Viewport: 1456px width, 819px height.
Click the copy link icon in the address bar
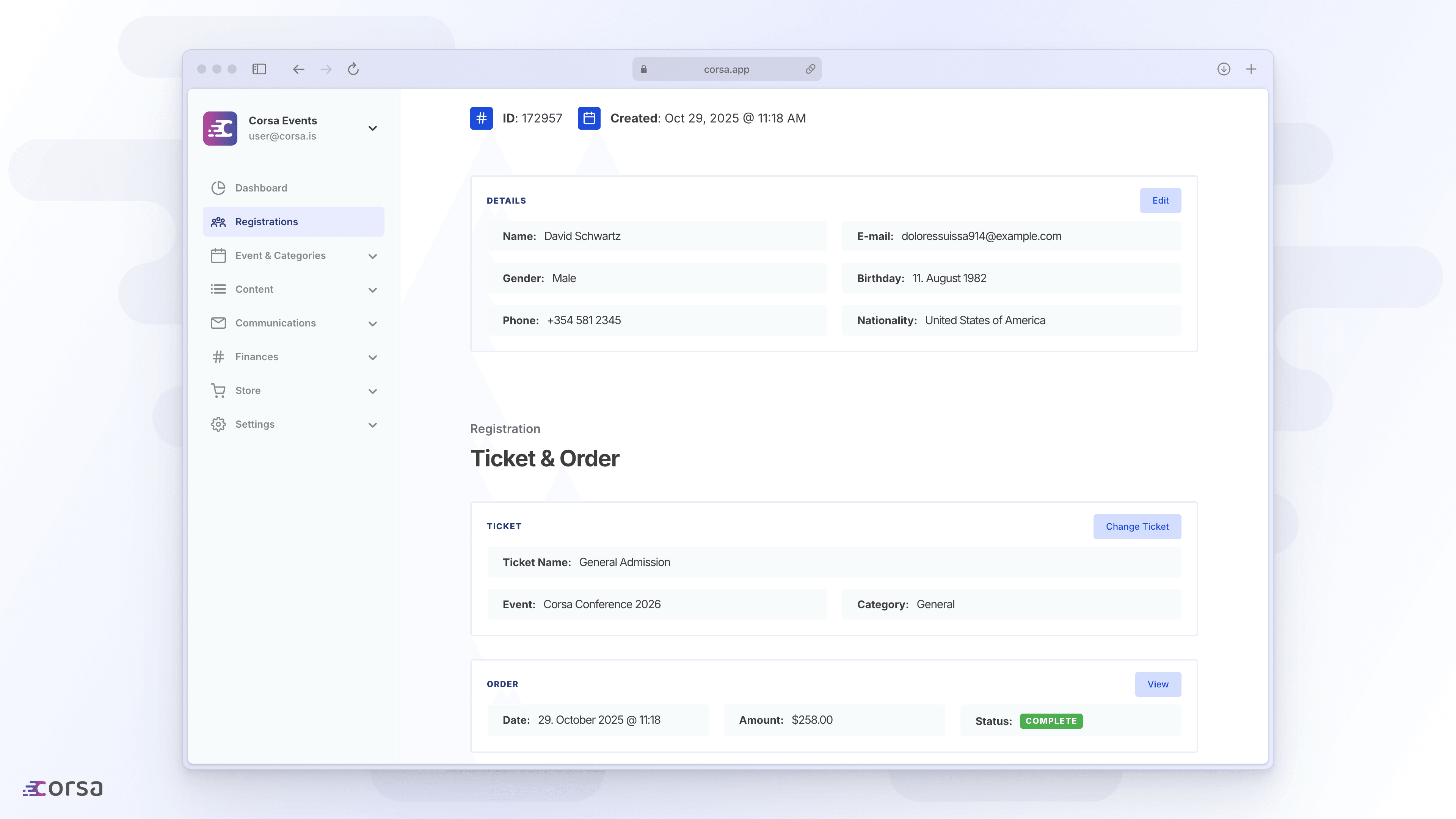point(810,69)
